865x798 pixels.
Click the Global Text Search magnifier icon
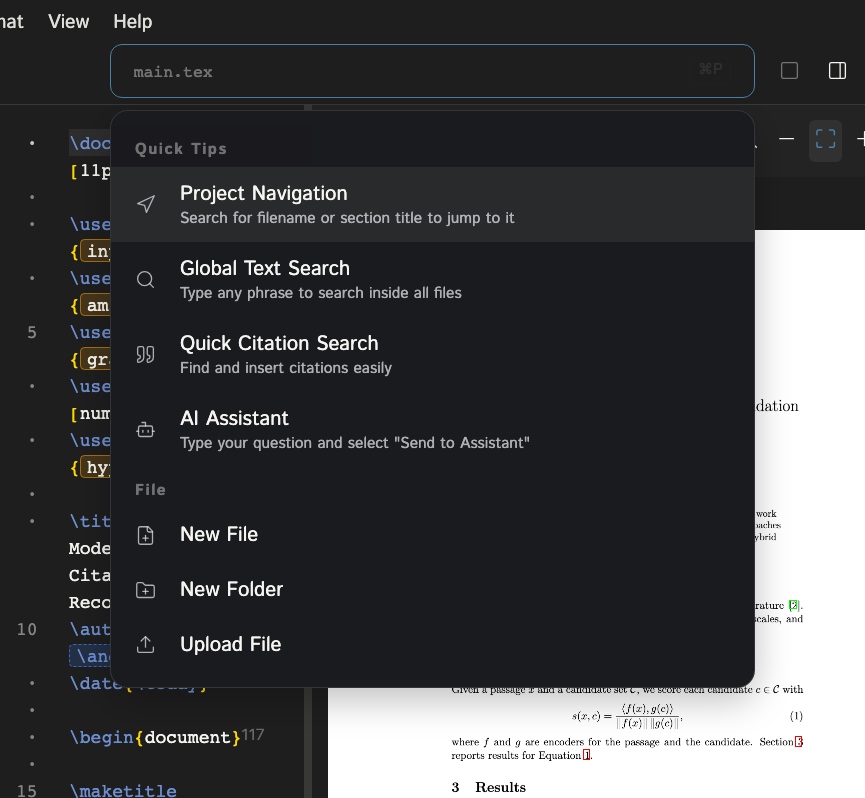tap(146, 280)
